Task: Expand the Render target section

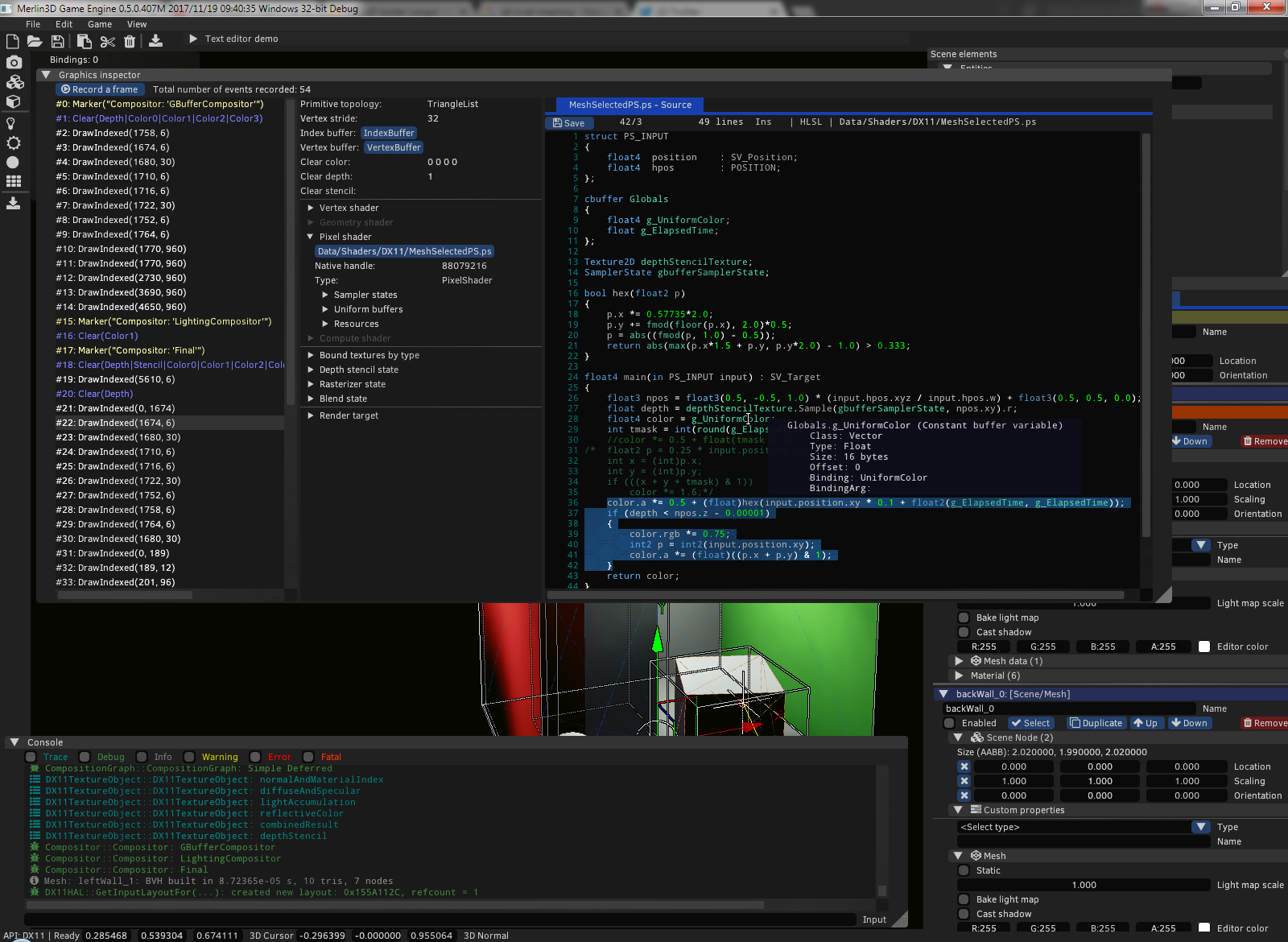Action: [x=311, y=415]
